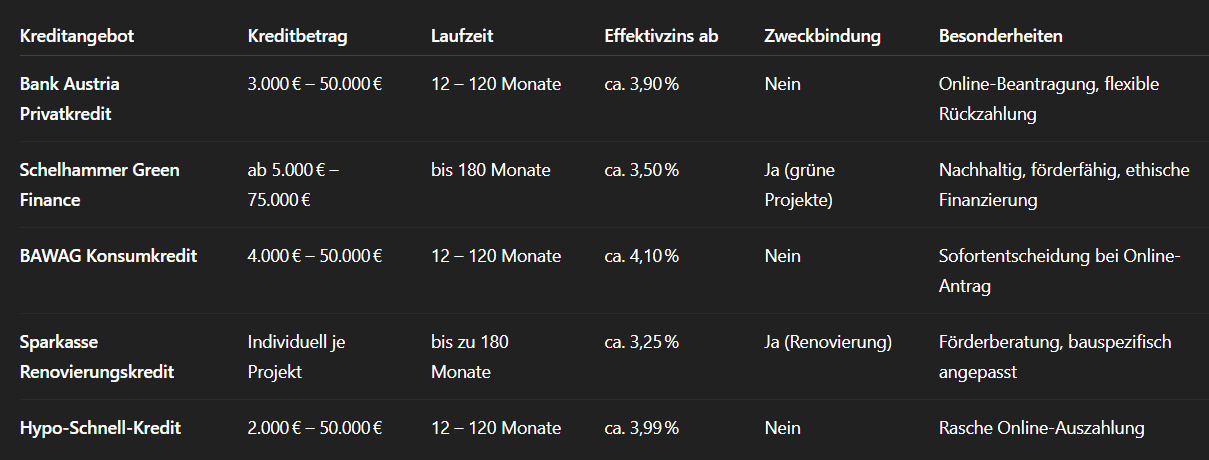
Task: Select Sparkasse Renovierungskredit row name
Action: [97, 357]
